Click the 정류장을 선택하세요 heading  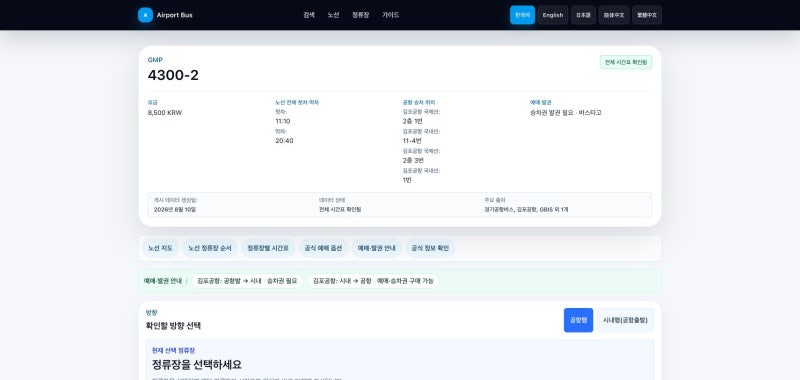tap(197, 365)
